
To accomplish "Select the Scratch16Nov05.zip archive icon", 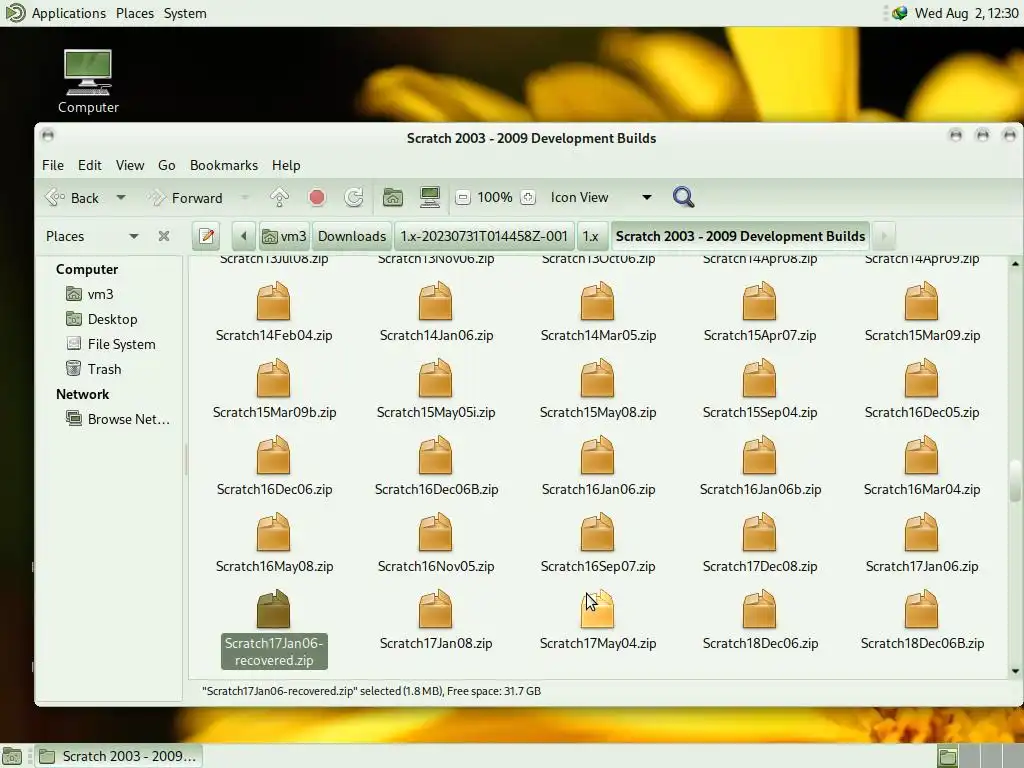I will pos(436,532).
